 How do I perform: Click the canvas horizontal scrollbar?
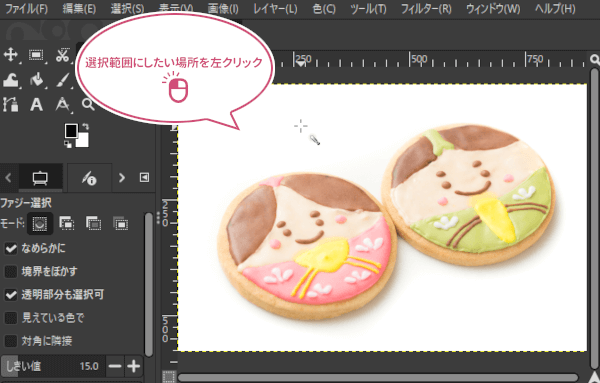click(378, 378)
